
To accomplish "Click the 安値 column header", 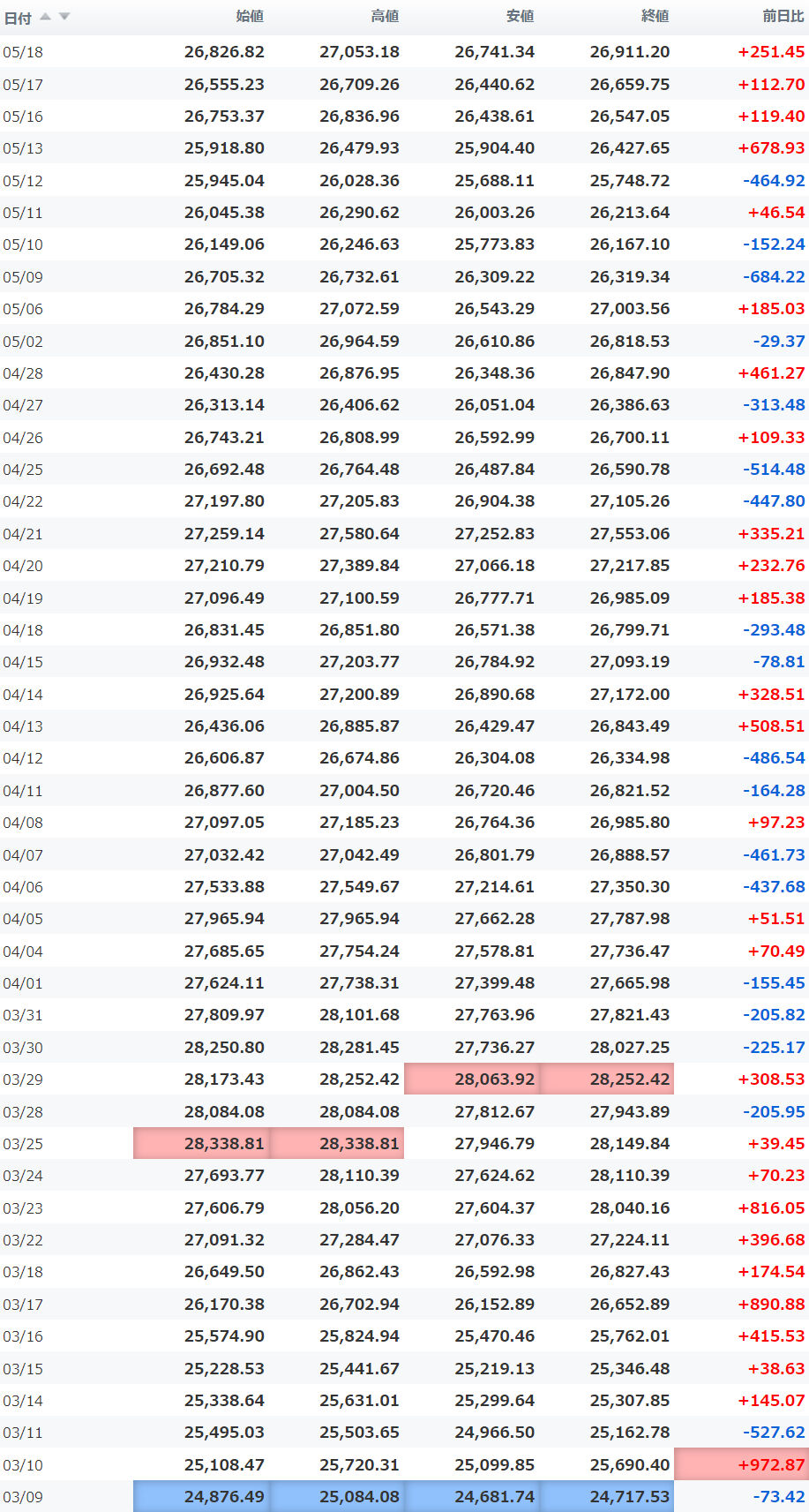I will pyautogui.click(x=520, y=16).
